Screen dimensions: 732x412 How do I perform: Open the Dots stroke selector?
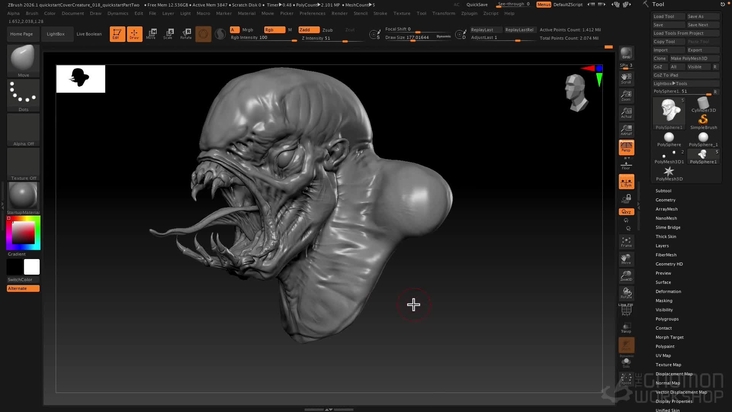[23, 96]
